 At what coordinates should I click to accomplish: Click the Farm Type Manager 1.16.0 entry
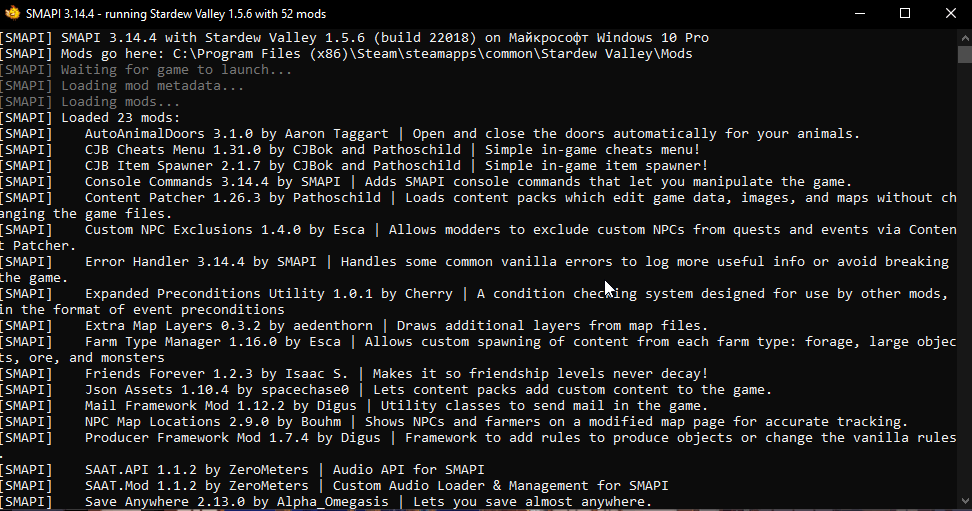point(479,350)
